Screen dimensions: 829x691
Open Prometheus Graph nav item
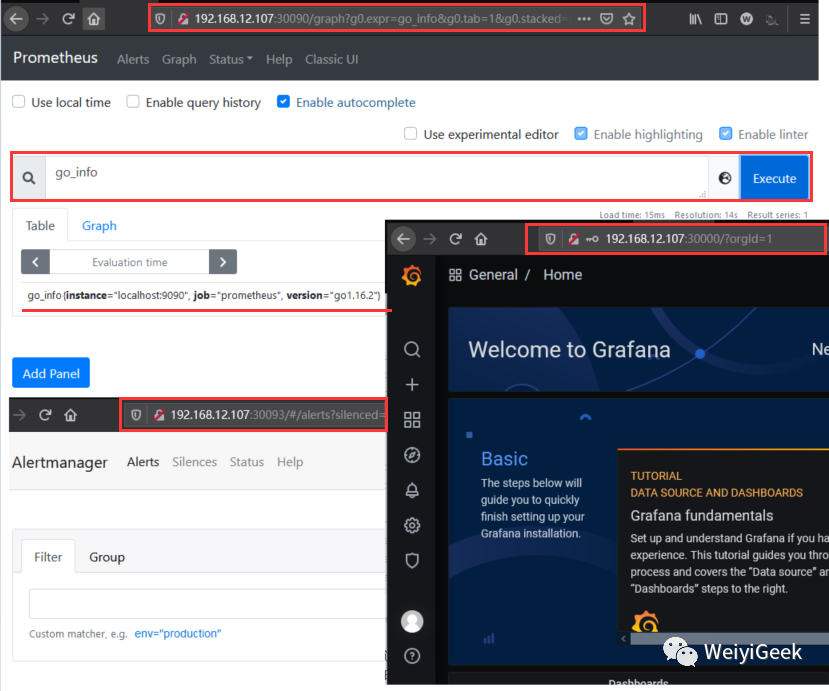[179, 59]
